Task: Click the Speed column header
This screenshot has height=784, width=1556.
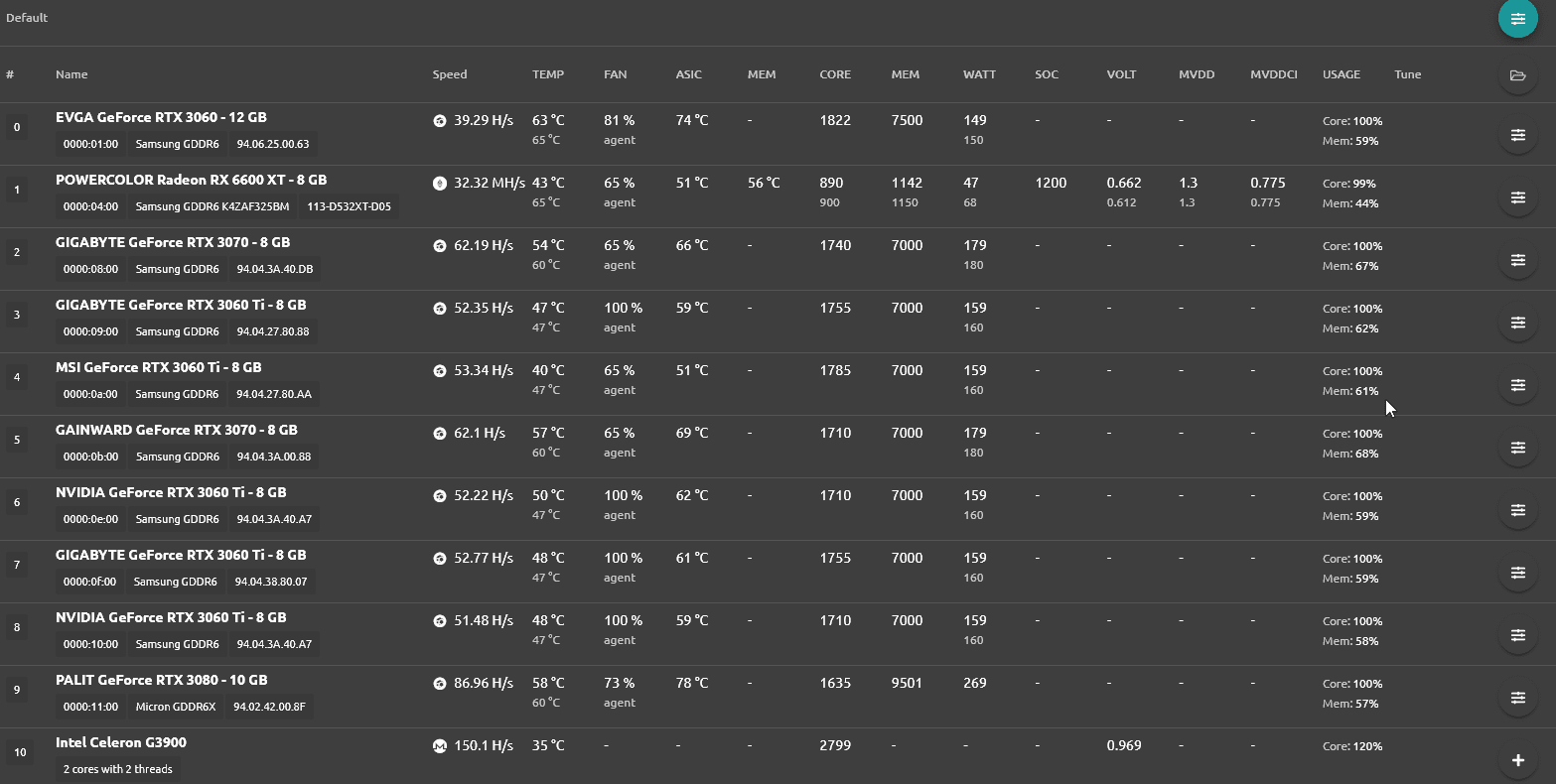Action: [449, 74]
